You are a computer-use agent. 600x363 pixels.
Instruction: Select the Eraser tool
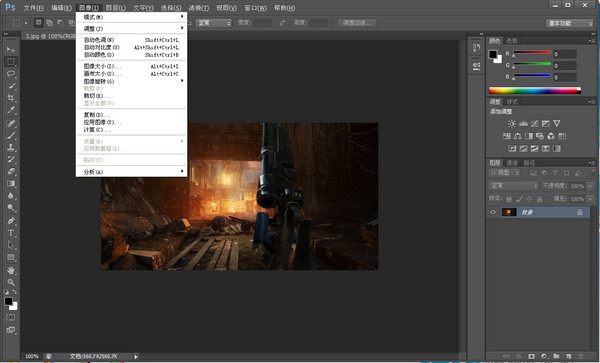coord(11,171)
